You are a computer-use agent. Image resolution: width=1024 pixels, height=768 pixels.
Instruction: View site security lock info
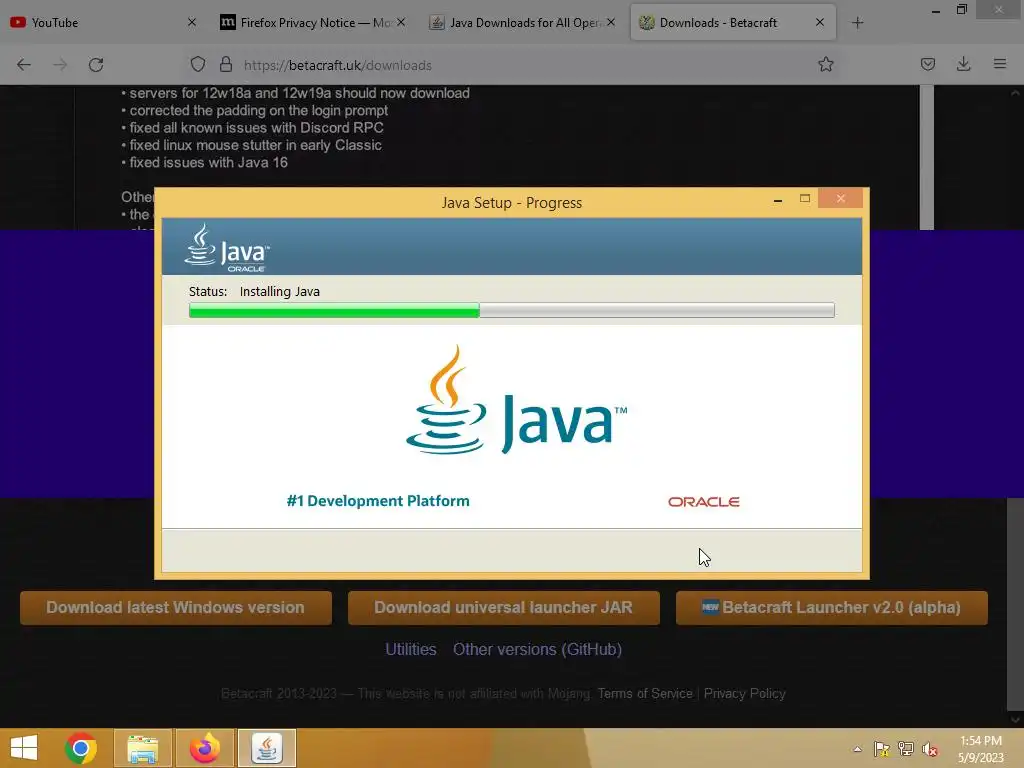coord(226,65)
